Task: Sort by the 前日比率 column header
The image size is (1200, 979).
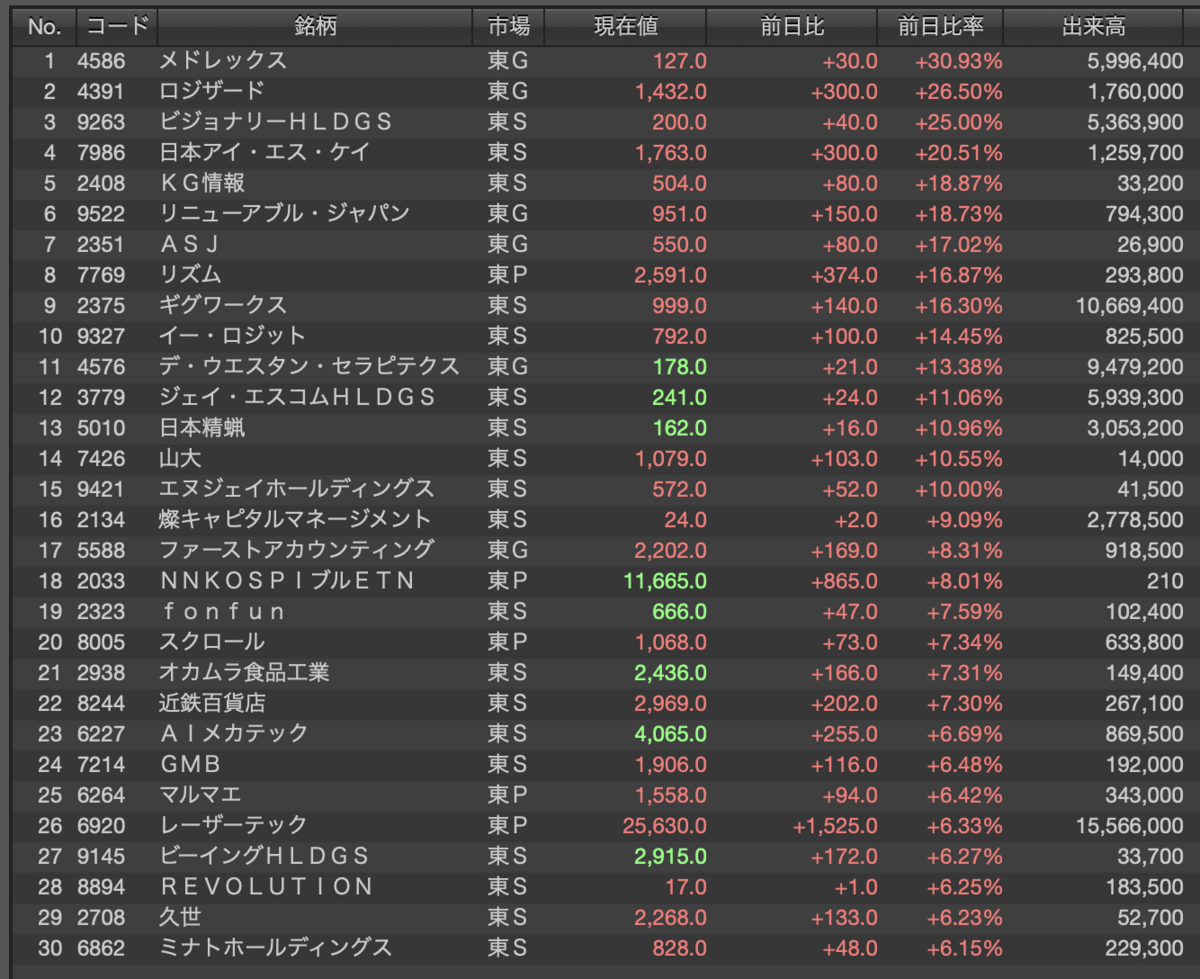Action: 940,27
